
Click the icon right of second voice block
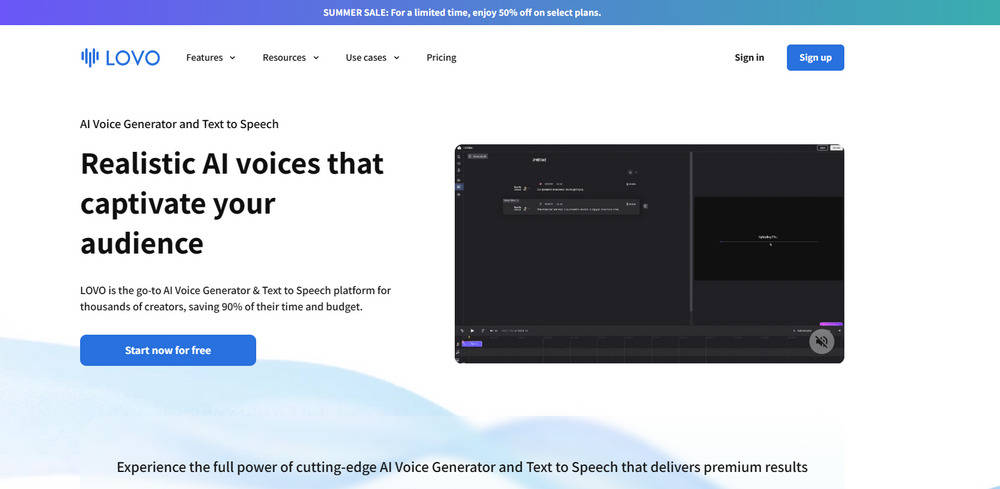pyautogui.click(x=645, y=206)
